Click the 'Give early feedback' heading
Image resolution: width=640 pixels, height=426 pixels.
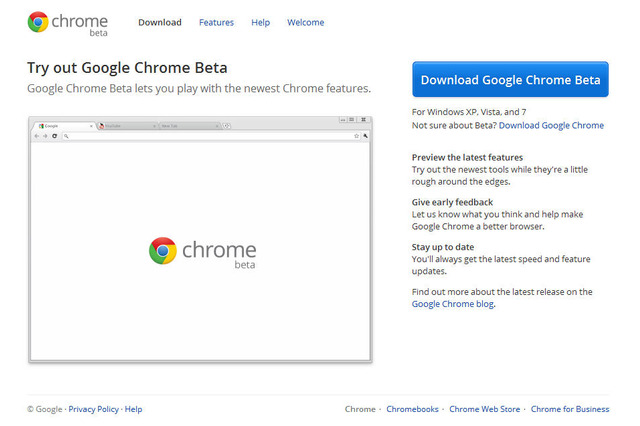pyautogui.click(x=452, y=202)
